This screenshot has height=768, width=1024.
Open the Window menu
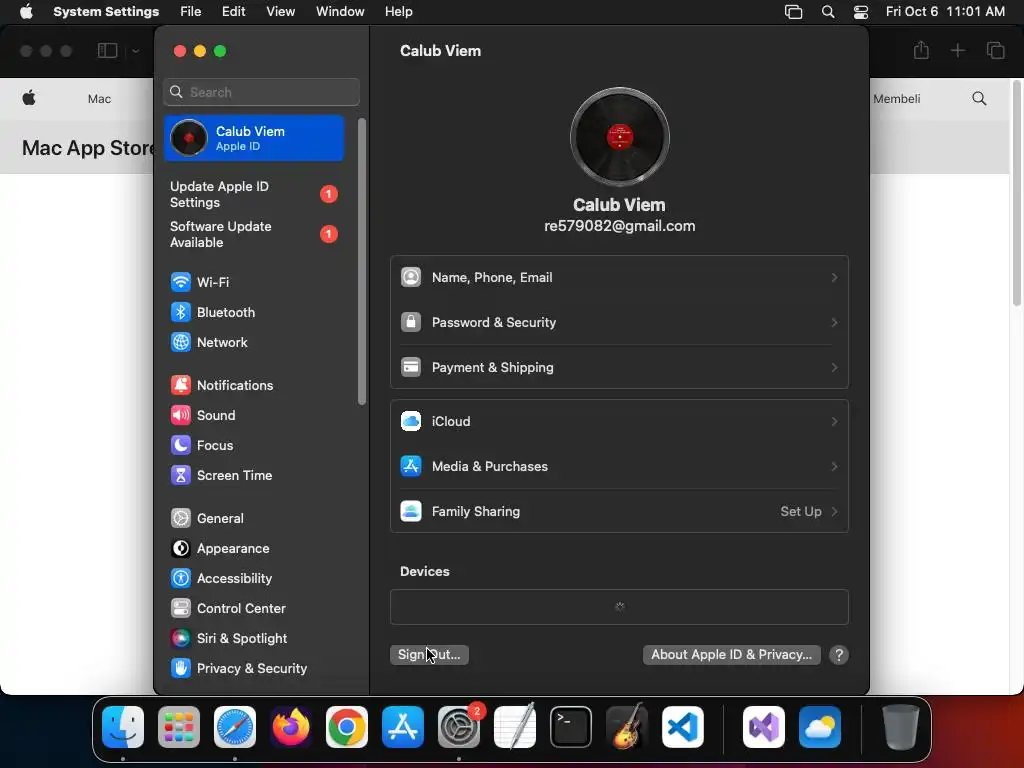(340, 11)
